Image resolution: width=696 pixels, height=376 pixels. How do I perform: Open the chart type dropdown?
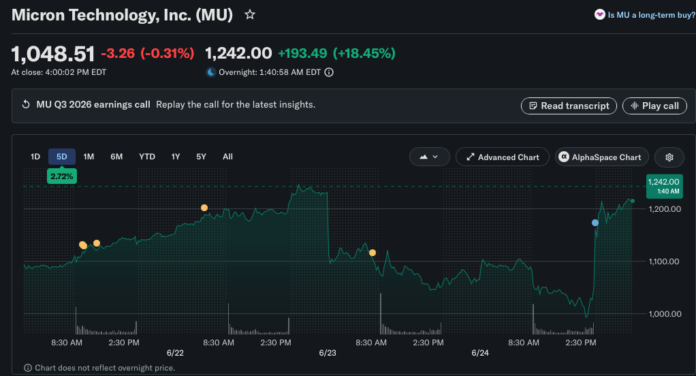pyautogui.click(x=429, y=157)
